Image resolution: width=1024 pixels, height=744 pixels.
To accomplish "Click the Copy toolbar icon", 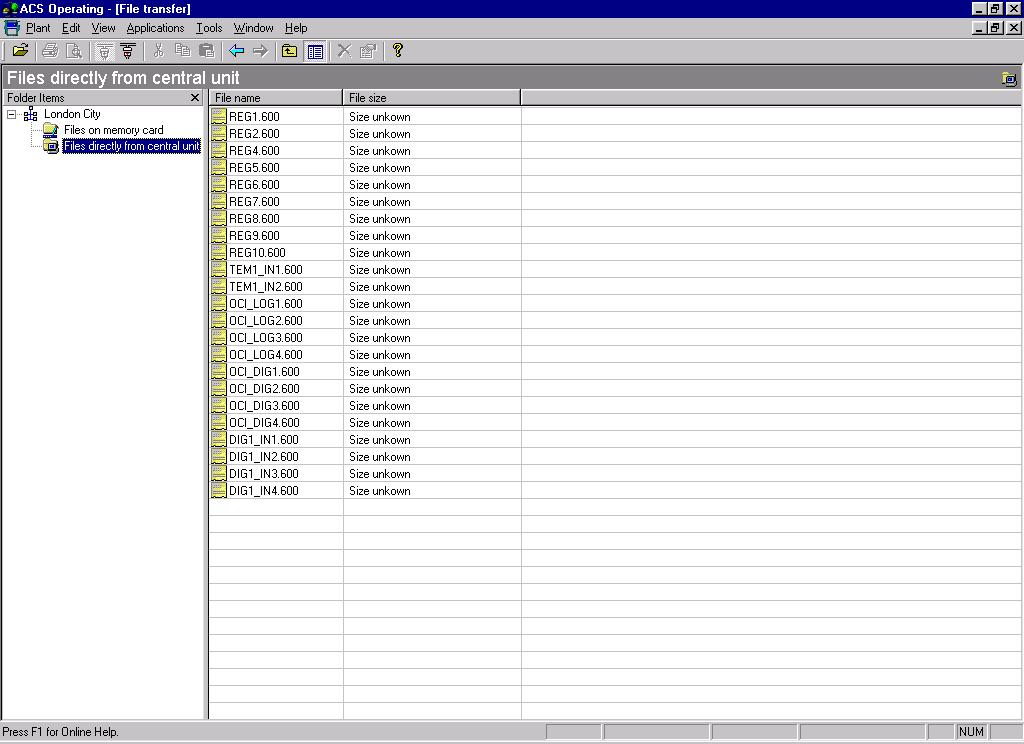I will click(183, 50).
